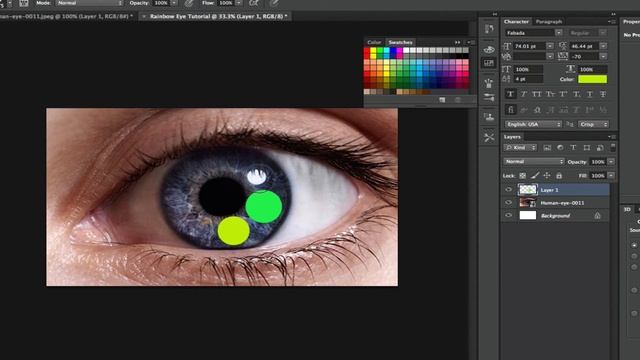Click vertical scale field 100%
The image size is (640, 360).
click(528, 69)
